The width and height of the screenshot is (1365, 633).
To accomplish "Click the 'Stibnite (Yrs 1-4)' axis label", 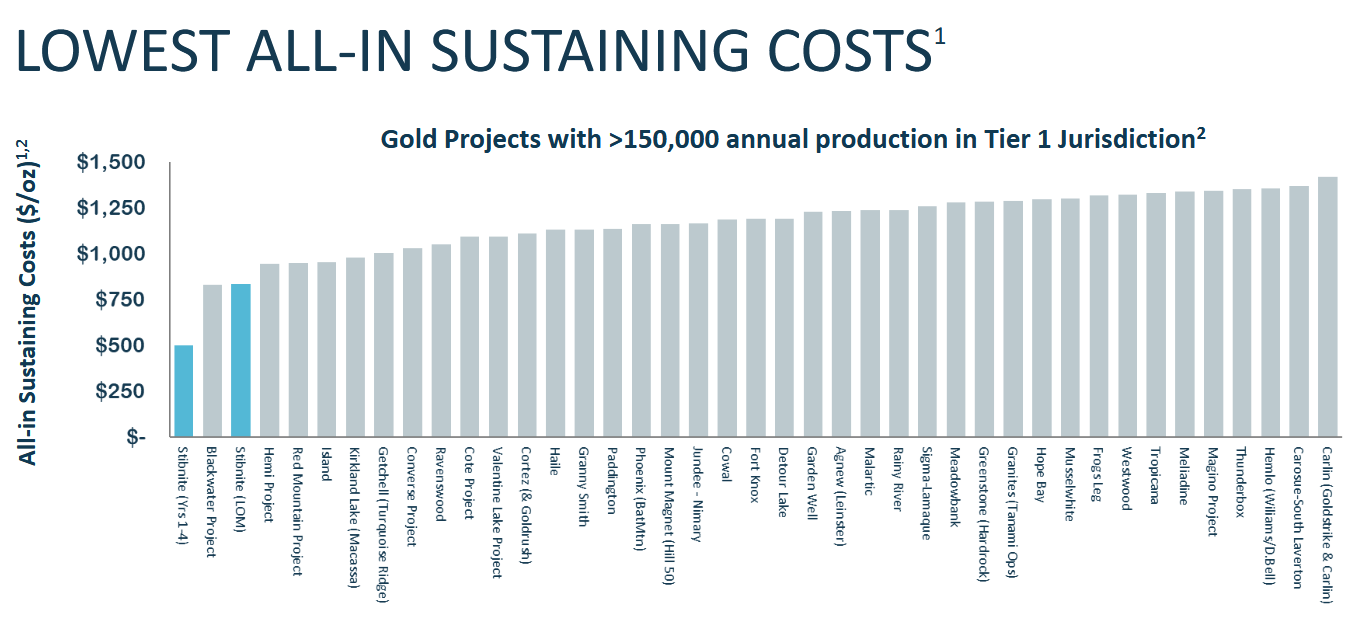I will pyautogui.click(x=183, y=497).
